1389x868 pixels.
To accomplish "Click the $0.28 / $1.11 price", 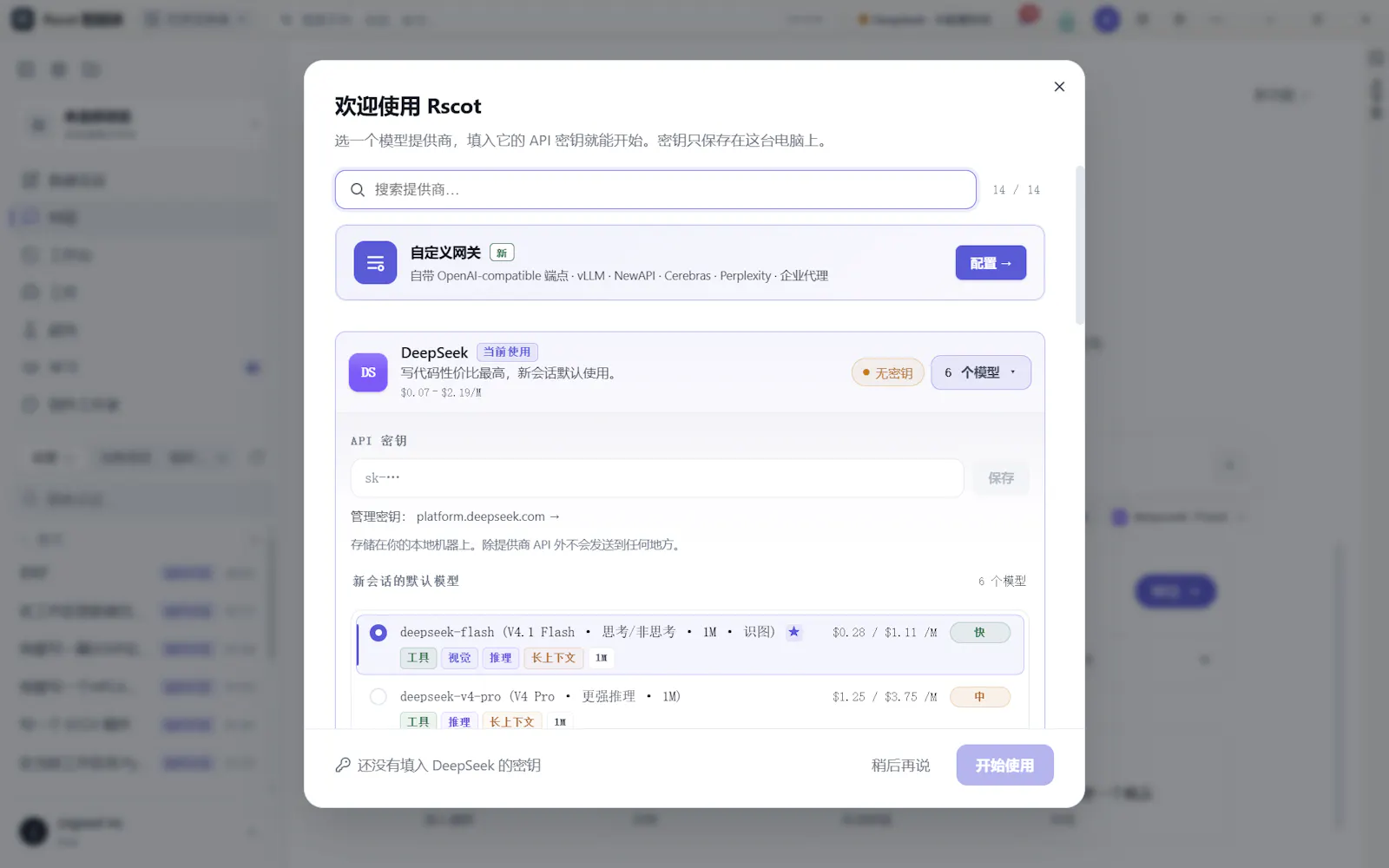I will coord(885,633).
